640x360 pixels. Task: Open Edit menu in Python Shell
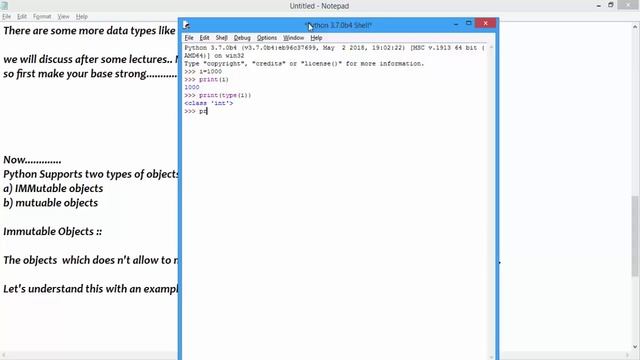pyautogui.click(x=204, y=38)
